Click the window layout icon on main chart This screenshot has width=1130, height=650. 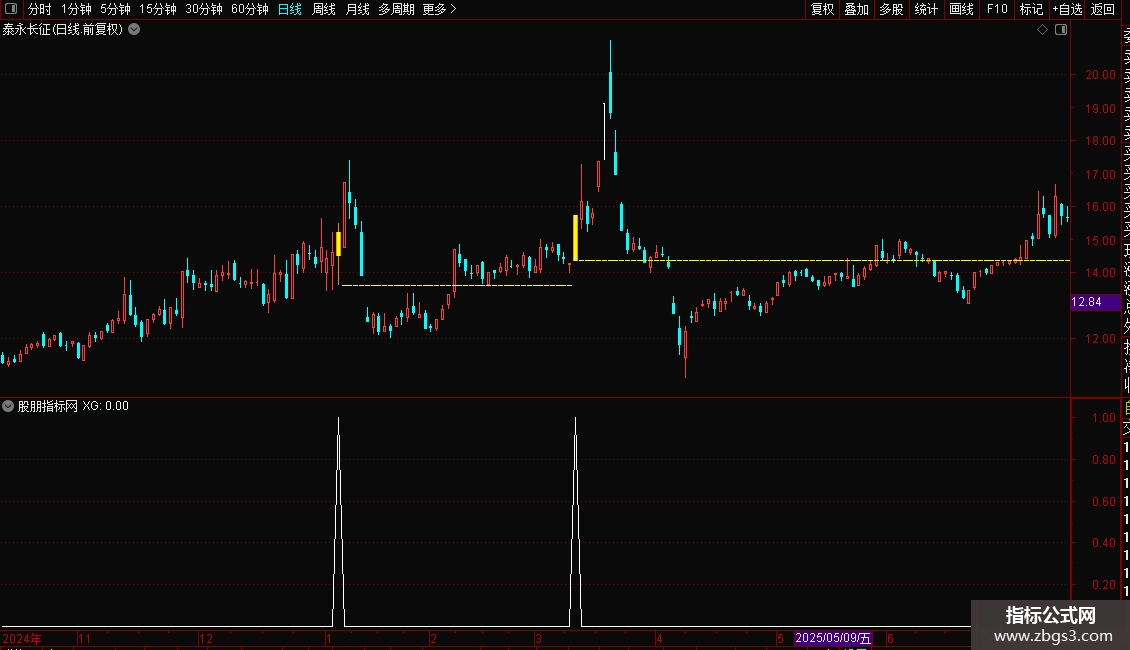pyautogui.click(x=1061, y=30)
